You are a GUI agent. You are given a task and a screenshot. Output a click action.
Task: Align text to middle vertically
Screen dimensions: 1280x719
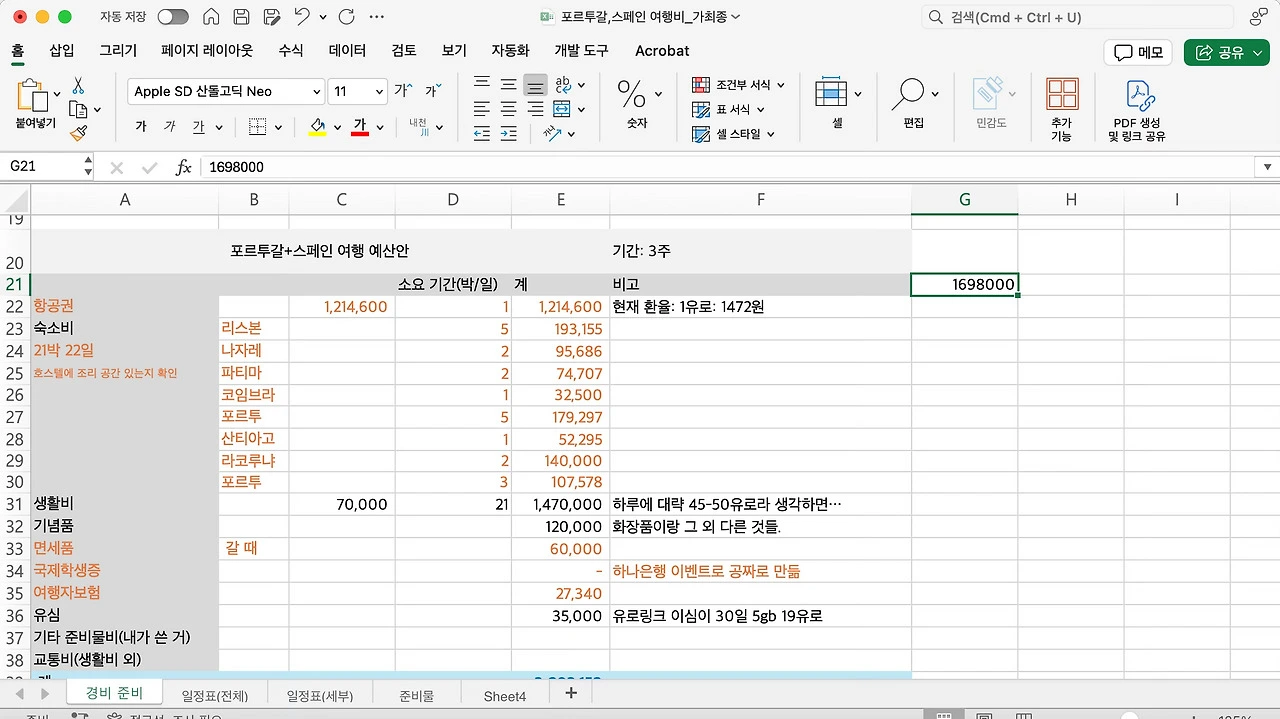[509, 84]
